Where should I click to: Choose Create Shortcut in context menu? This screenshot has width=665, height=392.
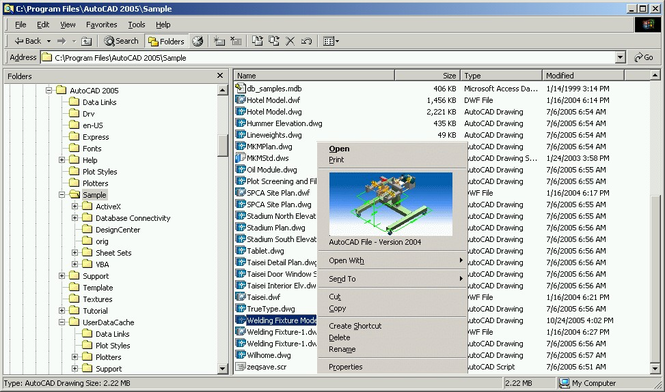392,326
